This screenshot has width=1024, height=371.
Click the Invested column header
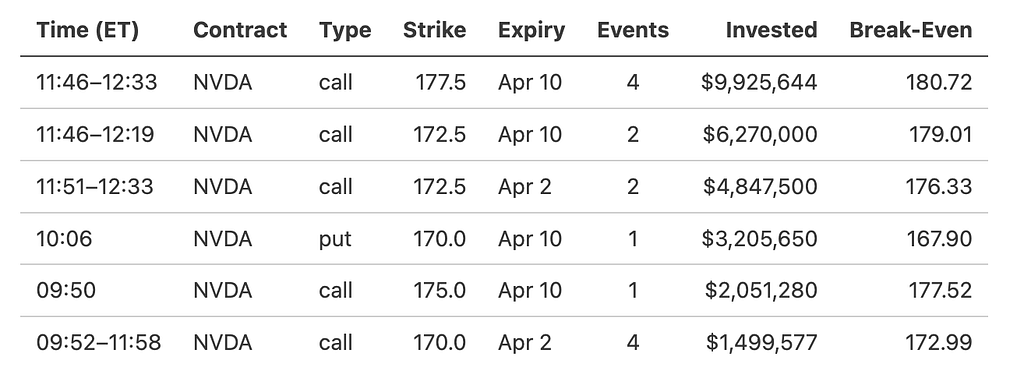click(771, 30)
